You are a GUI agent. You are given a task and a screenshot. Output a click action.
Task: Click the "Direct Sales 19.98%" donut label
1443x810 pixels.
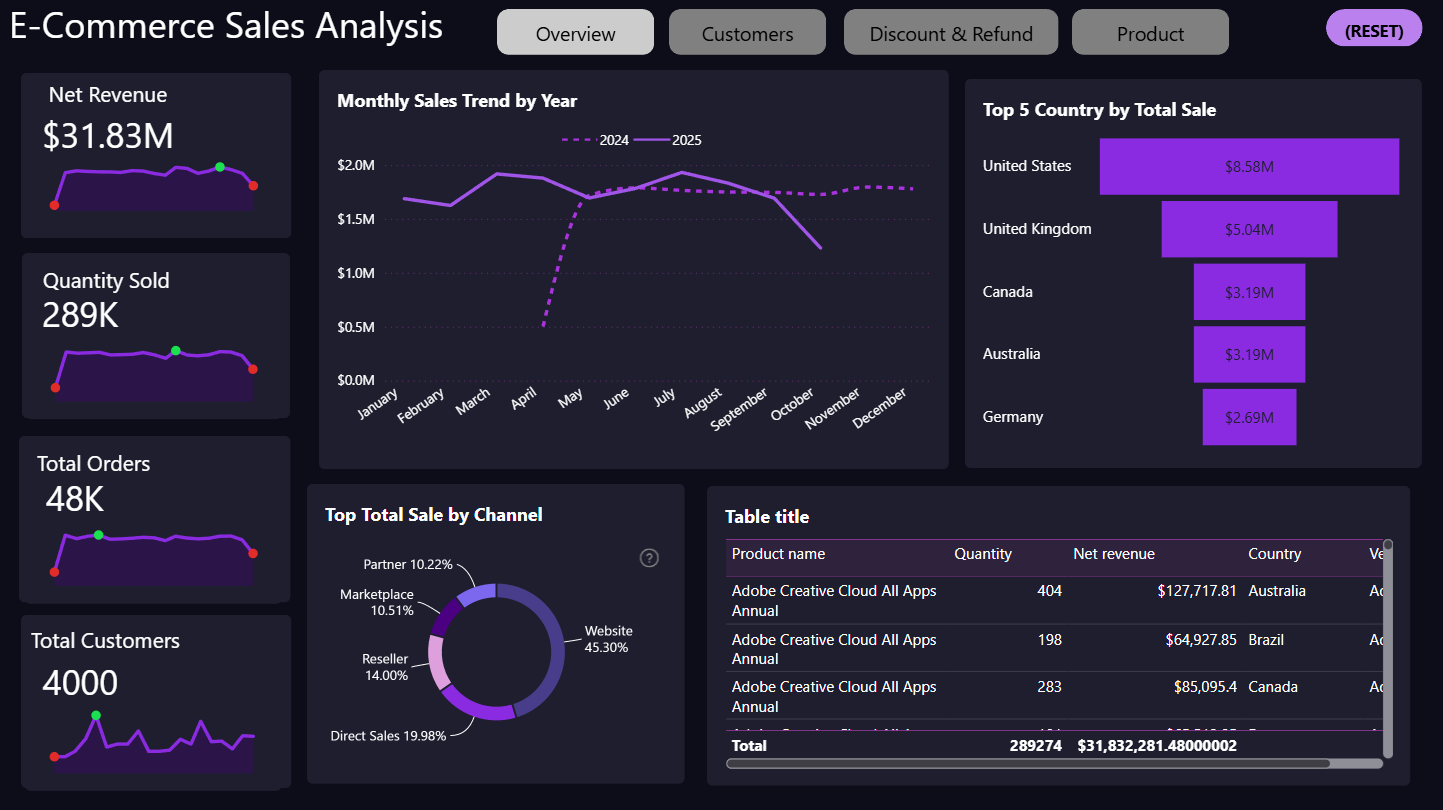pyautogui.click(x=389, y=736)
